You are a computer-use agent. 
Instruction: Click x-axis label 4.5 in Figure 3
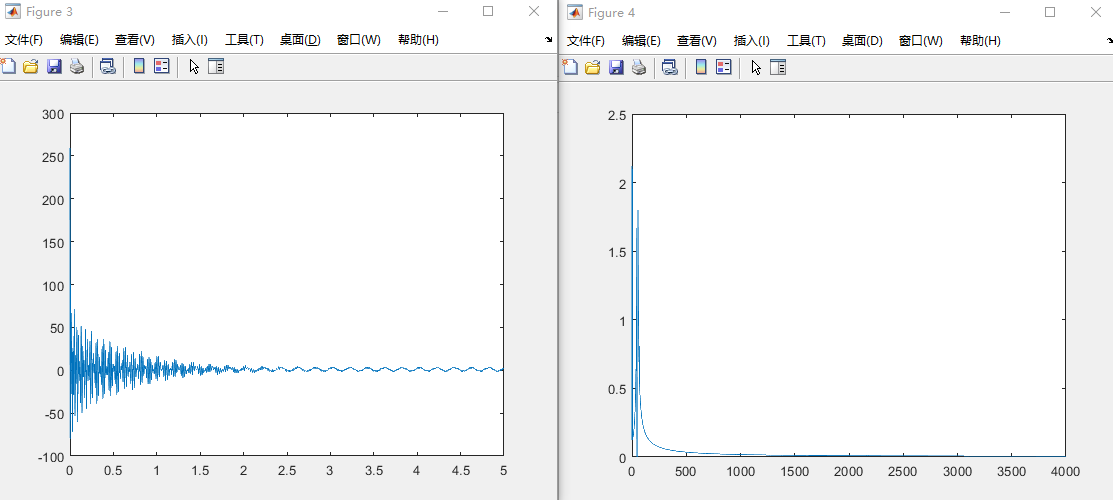[460, 470]
